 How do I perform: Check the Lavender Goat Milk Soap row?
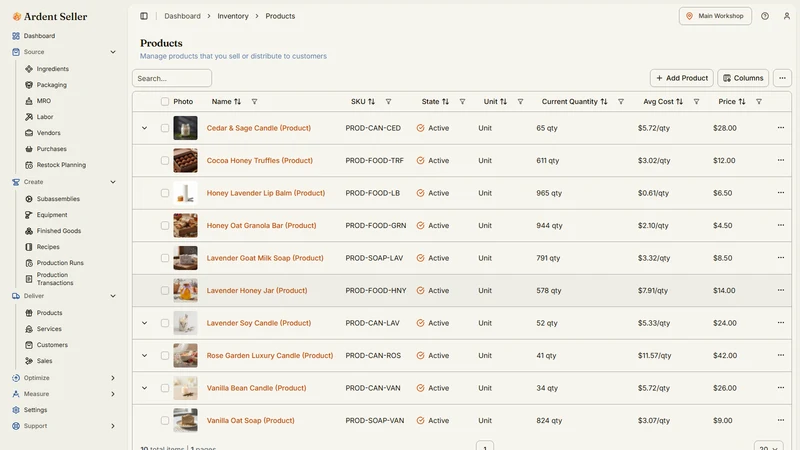coord(165,258)
